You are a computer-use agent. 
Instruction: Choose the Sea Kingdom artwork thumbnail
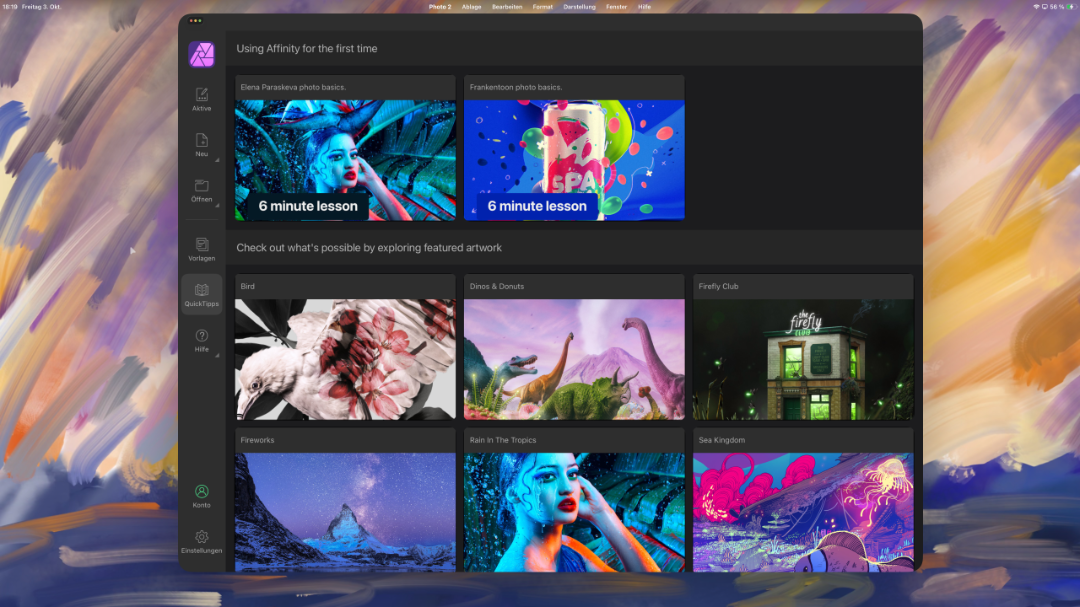coord(803,512)
